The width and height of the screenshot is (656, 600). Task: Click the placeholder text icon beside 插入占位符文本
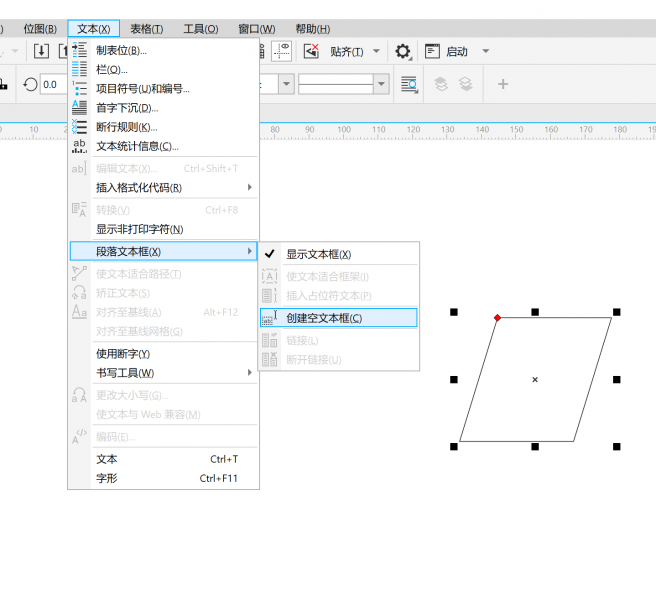269,295
